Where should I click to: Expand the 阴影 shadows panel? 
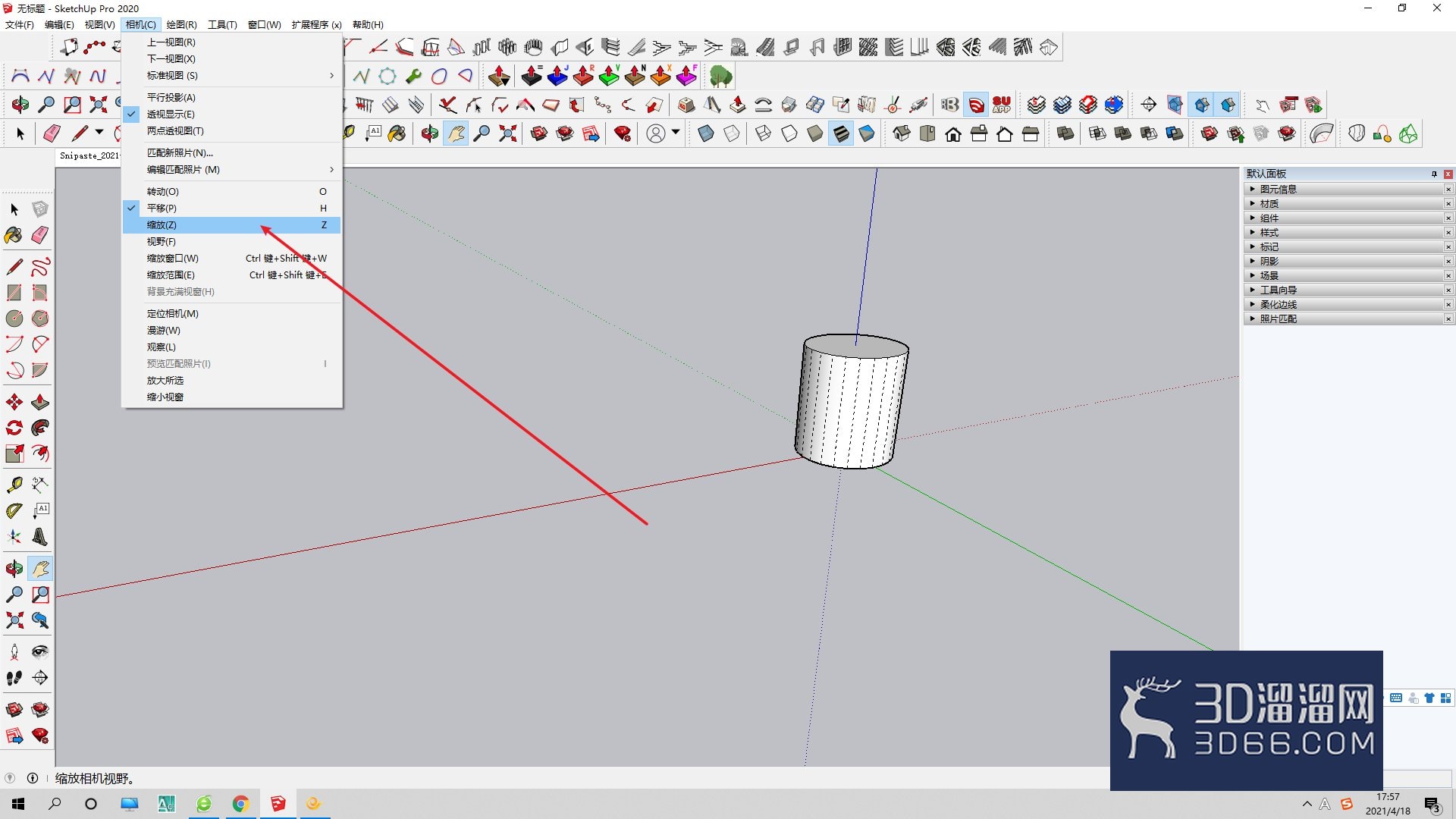(1348, 261)
